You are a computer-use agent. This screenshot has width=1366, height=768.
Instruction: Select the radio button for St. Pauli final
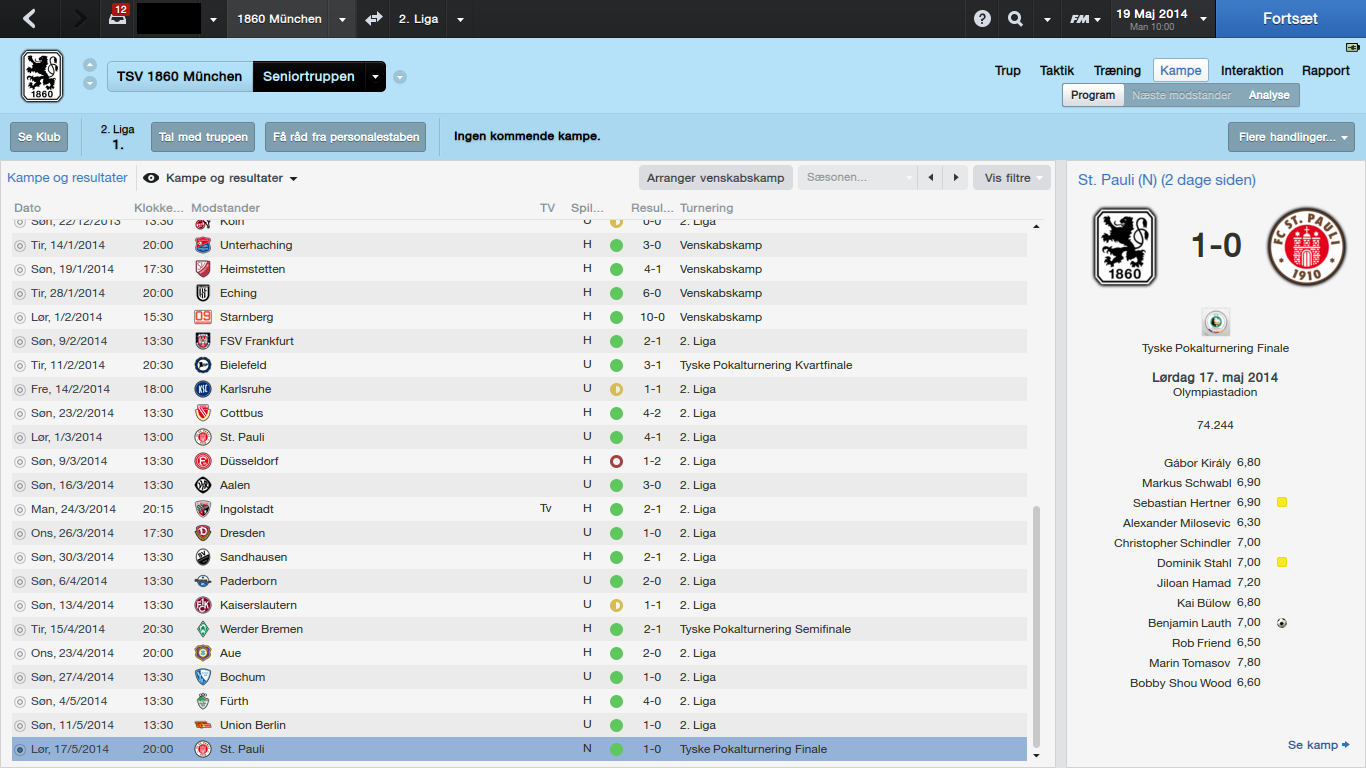(x=20, y=749)
